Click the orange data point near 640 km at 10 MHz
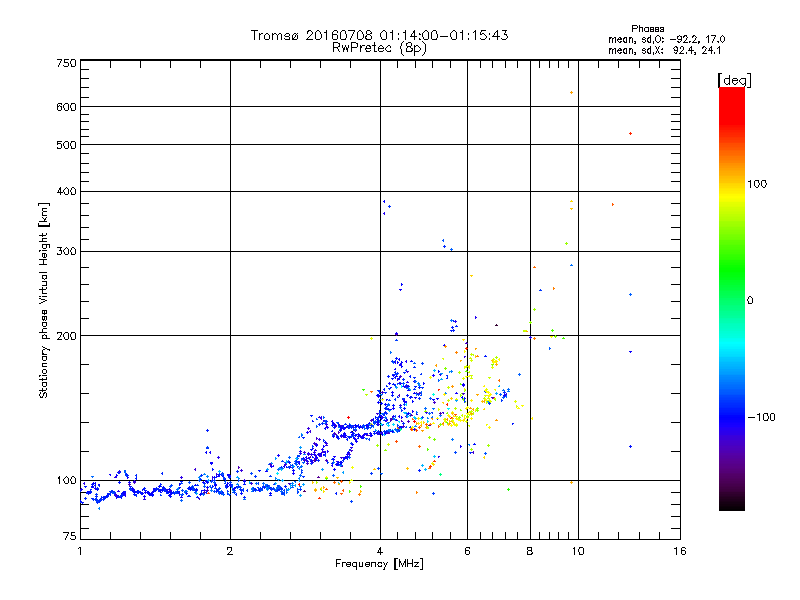 click(x=571, y=93)
